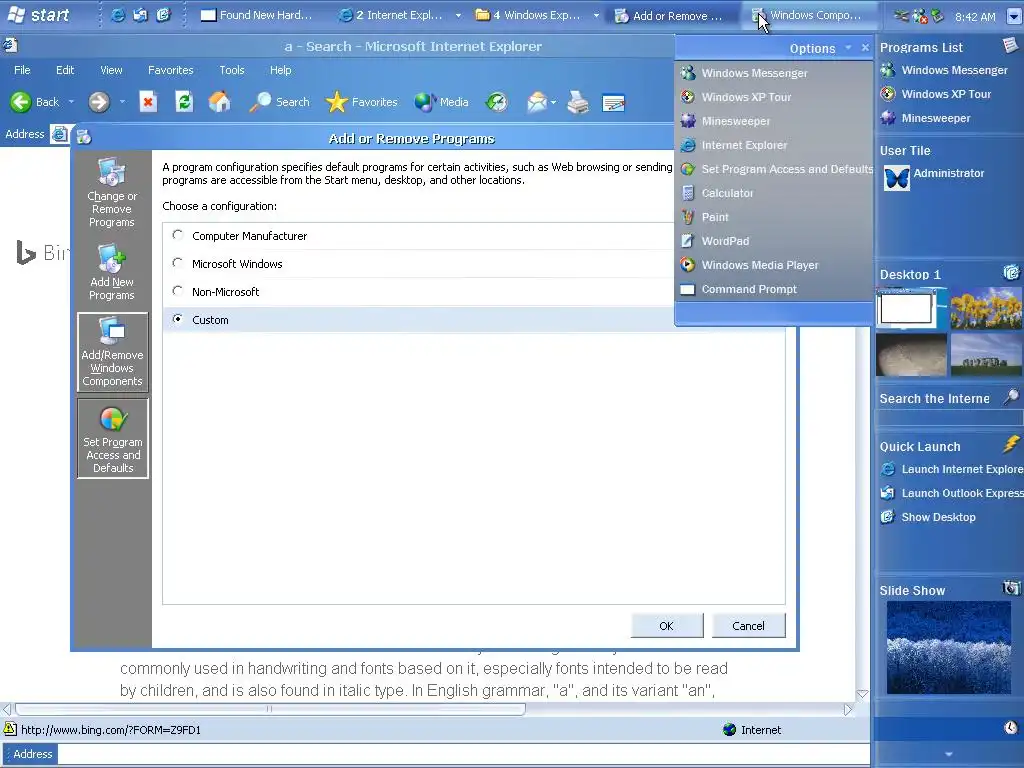Click Launch Outlook Express in Quick Launch

click(x=951, y=493)
